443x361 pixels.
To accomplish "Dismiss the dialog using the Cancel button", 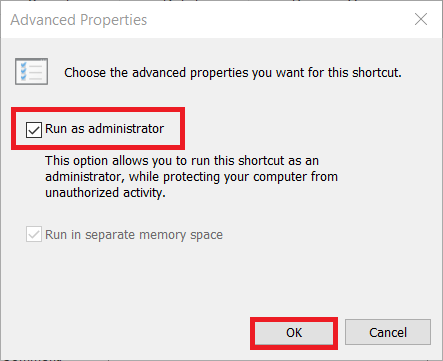I will pyautogui.click(x=388, y=332).
